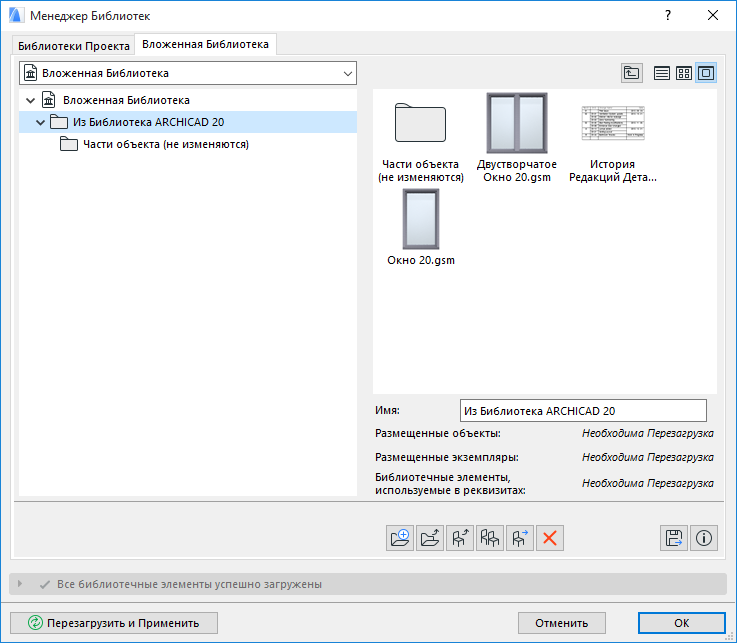Image resolution: width=737 pixels, height=643 pixels.
Task: Click the single chair icon with curved arrow
Action: [x=460, y=538]
